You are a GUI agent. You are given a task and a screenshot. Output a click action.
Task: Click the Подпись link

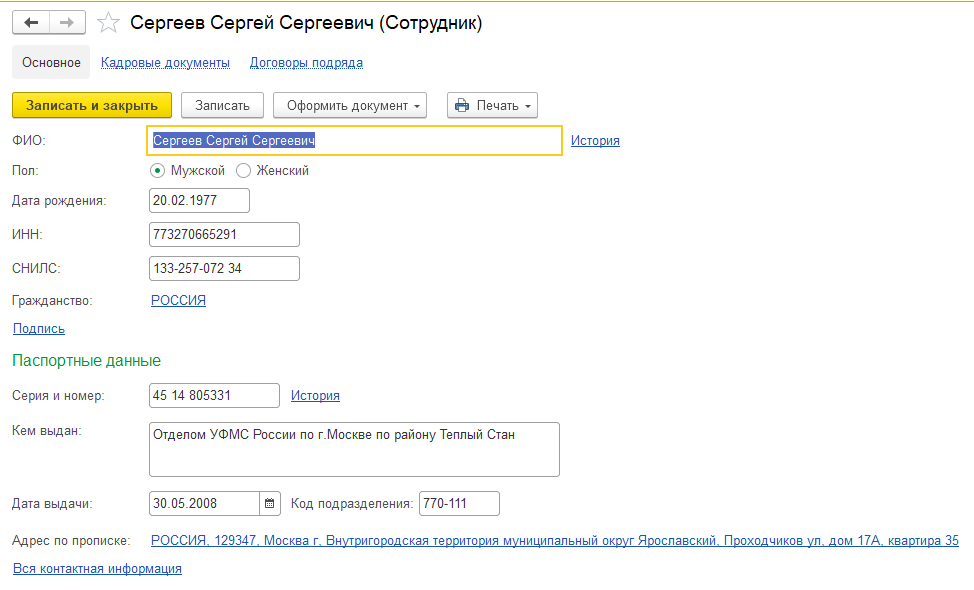tap(39, 328)
